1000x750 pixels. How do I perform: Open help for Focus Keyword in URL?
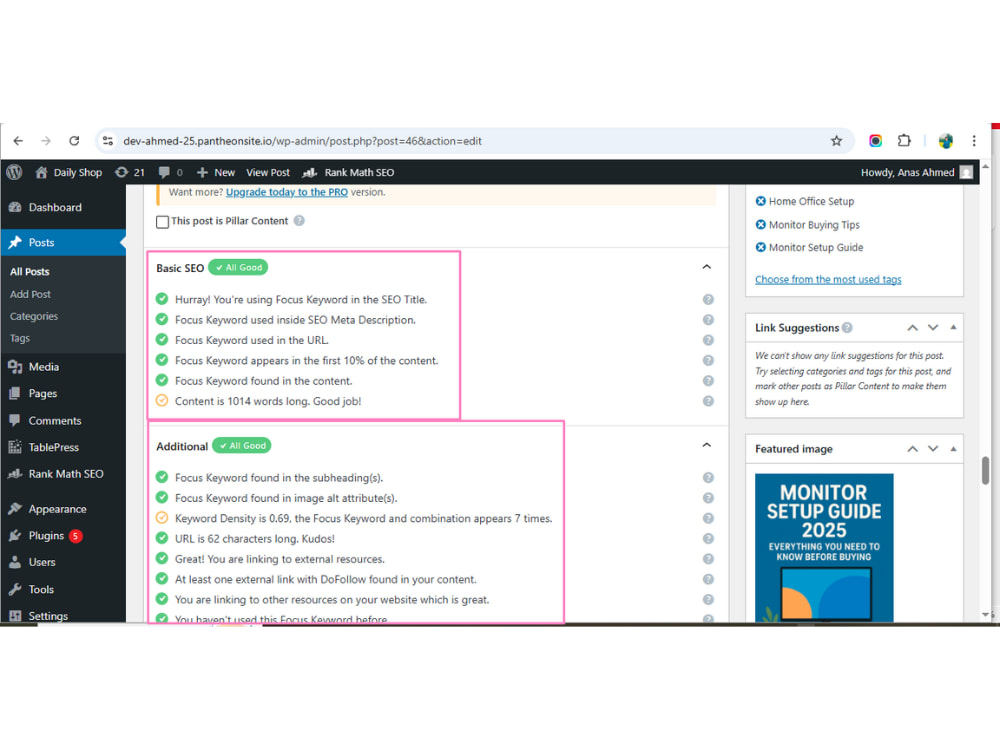708,340
